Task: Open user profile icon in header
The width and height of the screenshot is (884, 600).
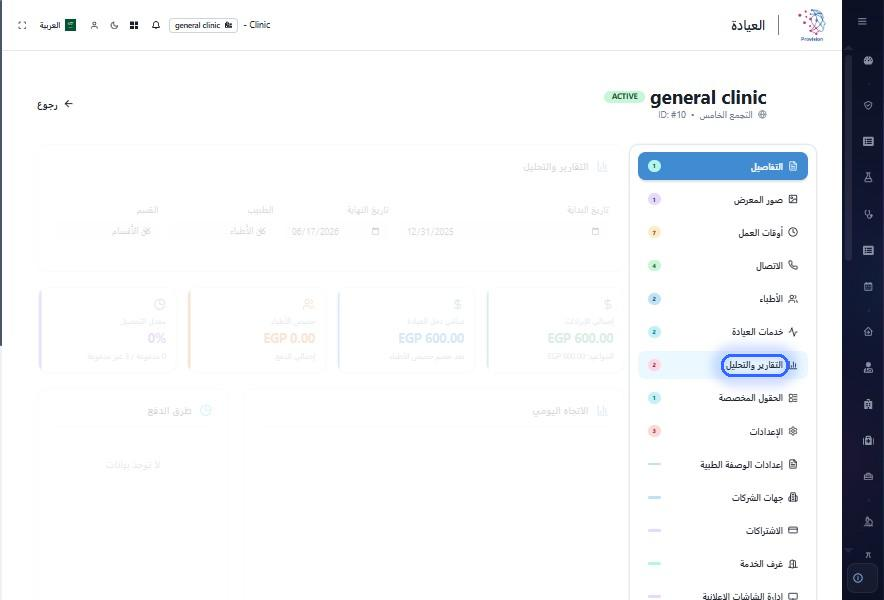Action: (x=94, y=25)
